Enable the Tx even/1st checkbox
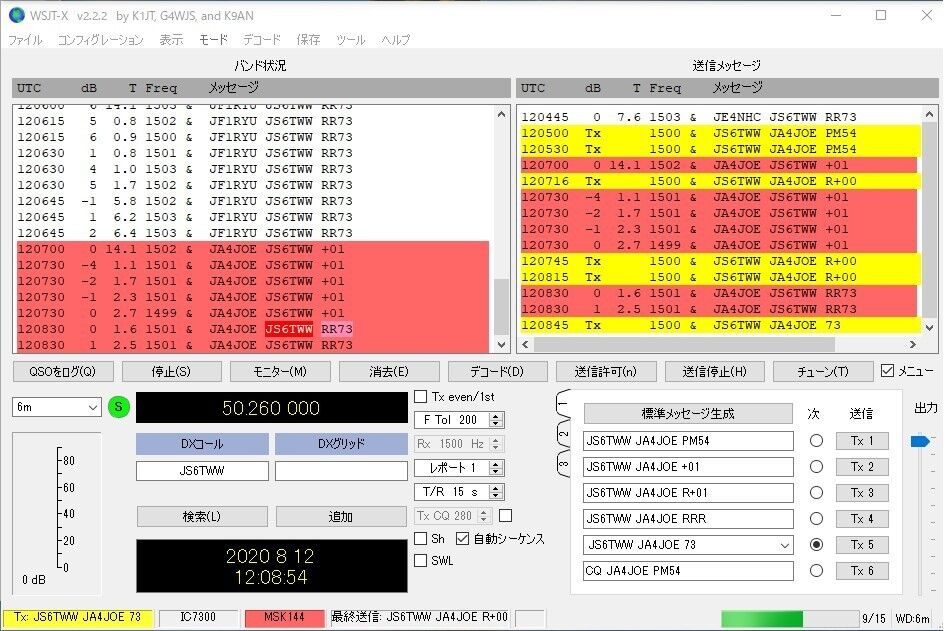The height and width of the screenshot is (631, 951). (x=420, y=397)
